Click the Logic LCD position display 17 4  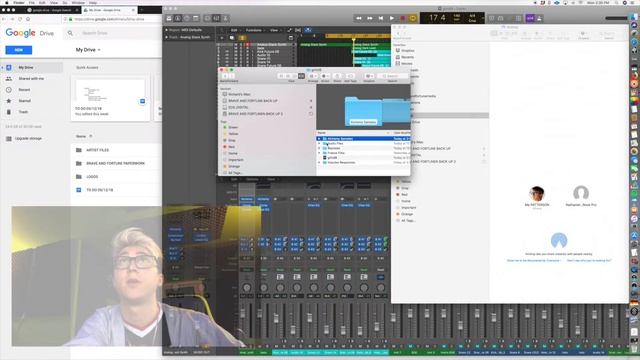437,18
